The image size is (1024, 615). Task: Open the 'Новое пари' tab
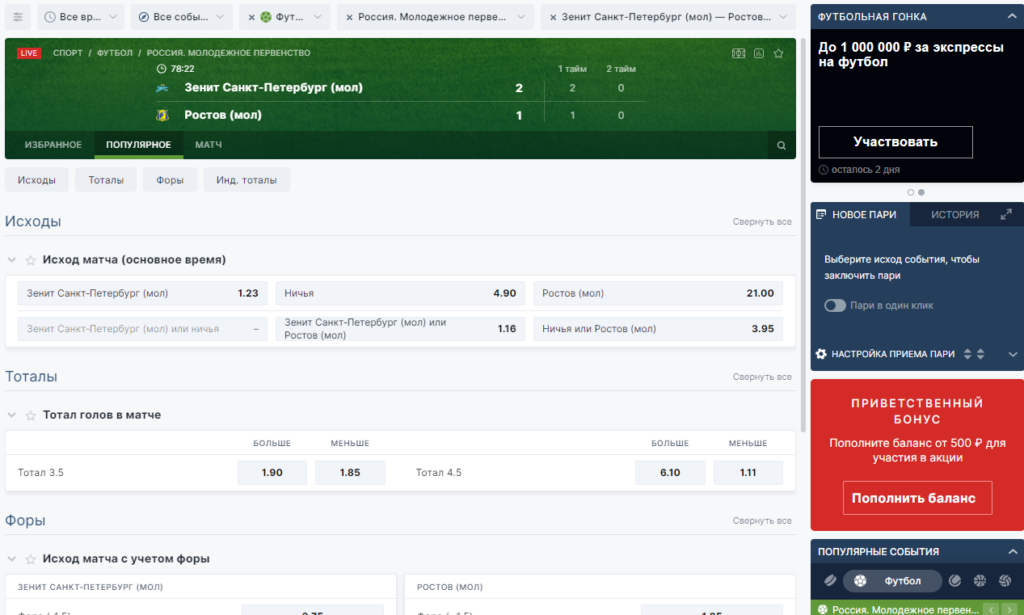860,214
